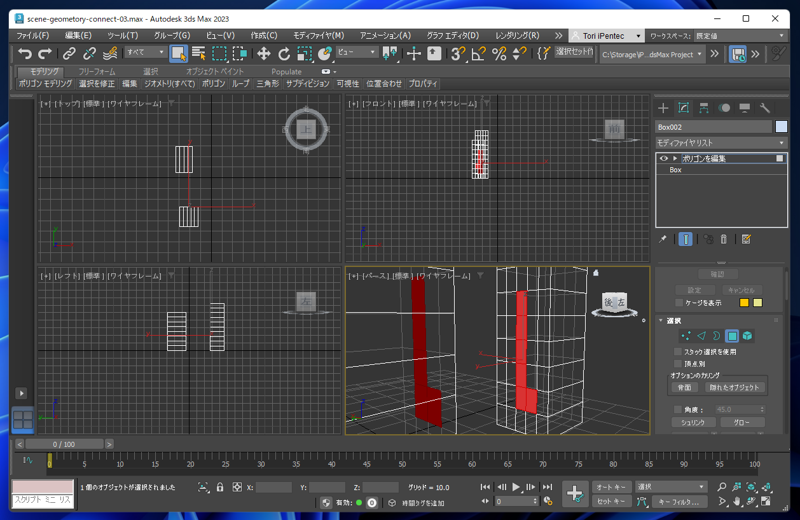This screenshot has height=520, width=800.
Task: Click the キーフィルタ button
Action: (x=678, y=502)
